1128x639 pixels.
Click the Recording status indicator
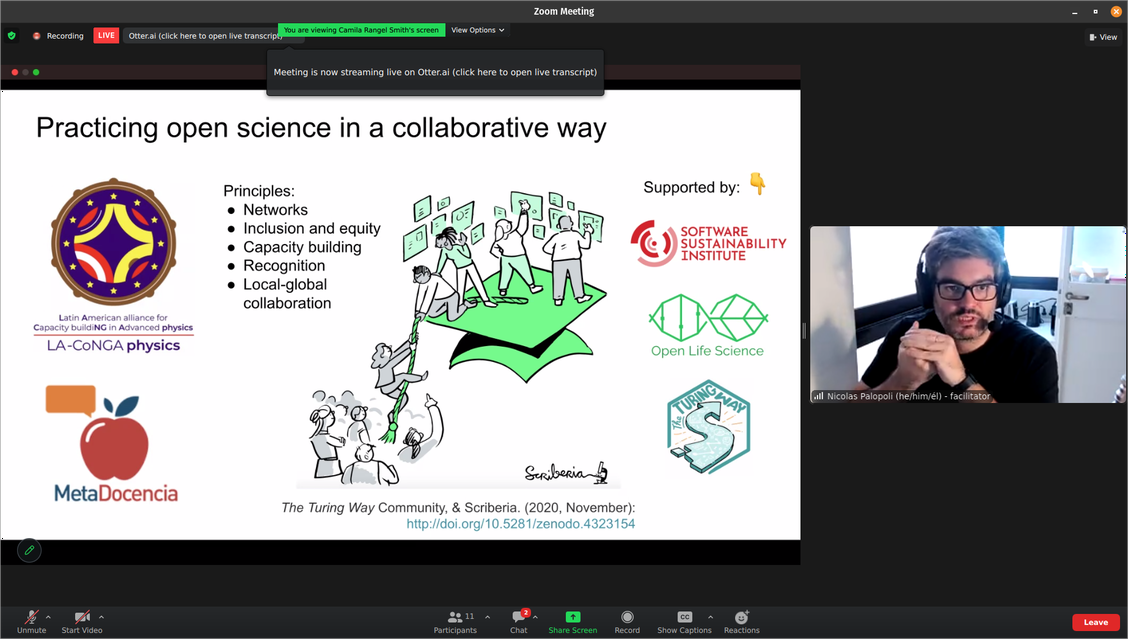[58, 35]
